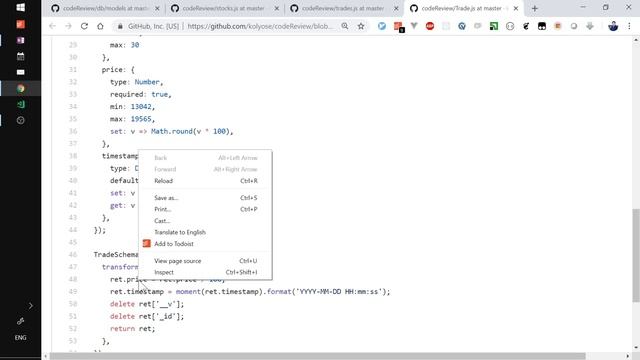Click line number 49 in code

click(x=73, y=291)
